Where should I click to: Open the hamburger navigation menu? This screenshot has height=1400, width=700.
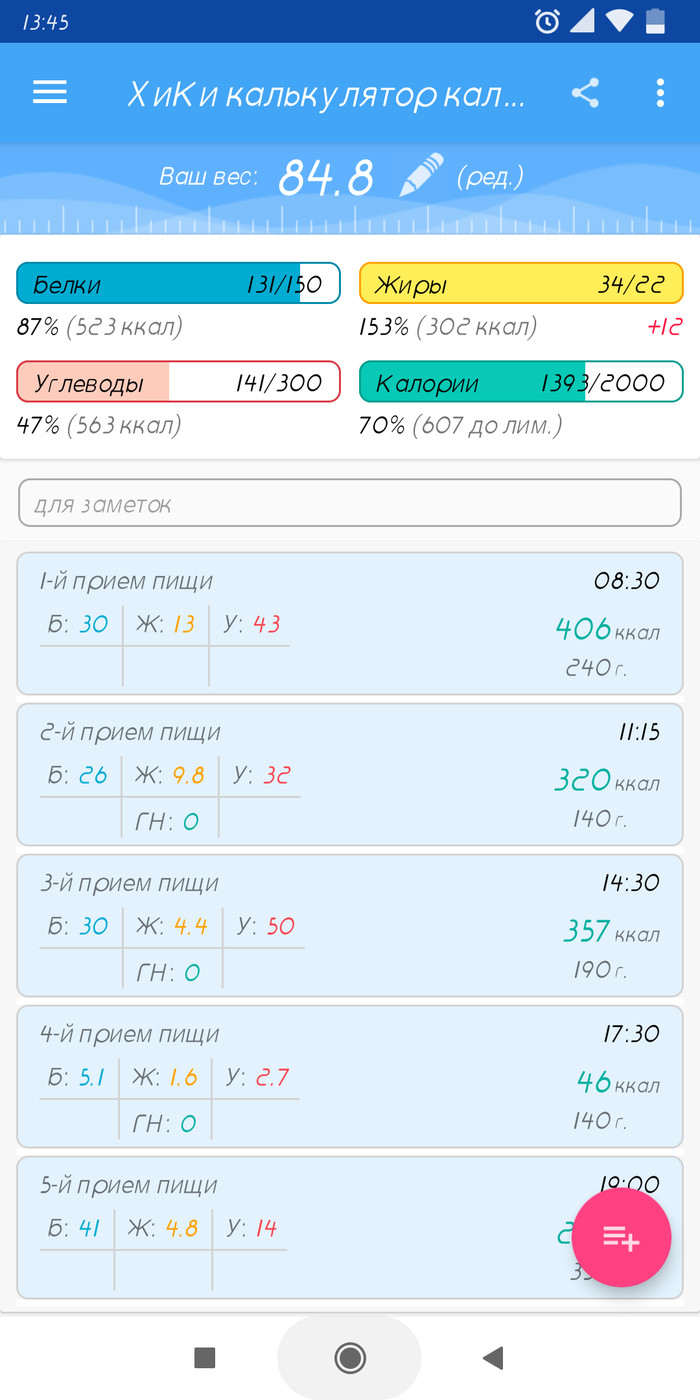(x=49, y=93)
